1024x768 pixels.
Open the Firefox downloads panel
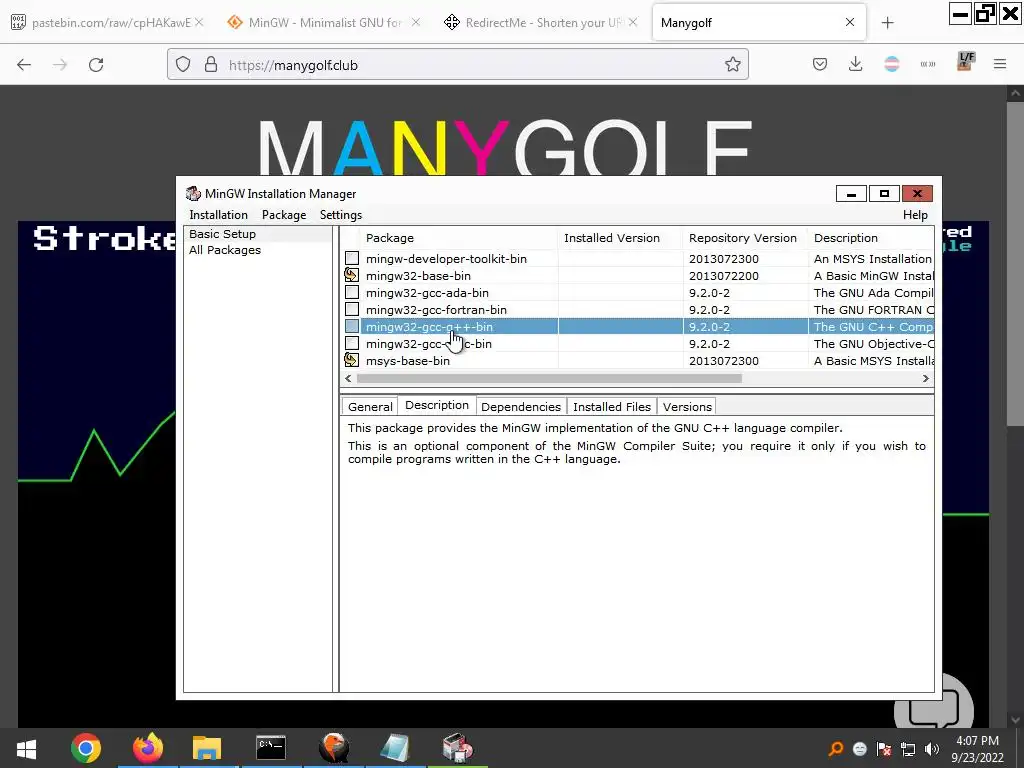point(856,64)
